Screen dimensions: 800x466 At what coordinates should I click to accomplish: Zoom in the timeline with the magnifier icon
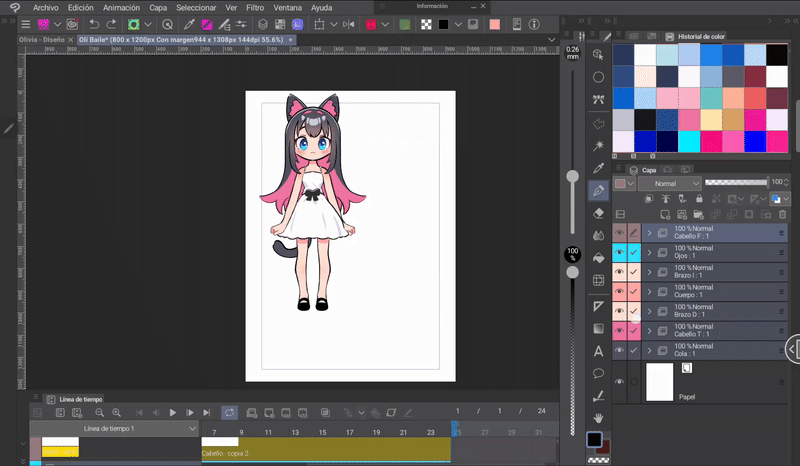(x=117, y=412)
